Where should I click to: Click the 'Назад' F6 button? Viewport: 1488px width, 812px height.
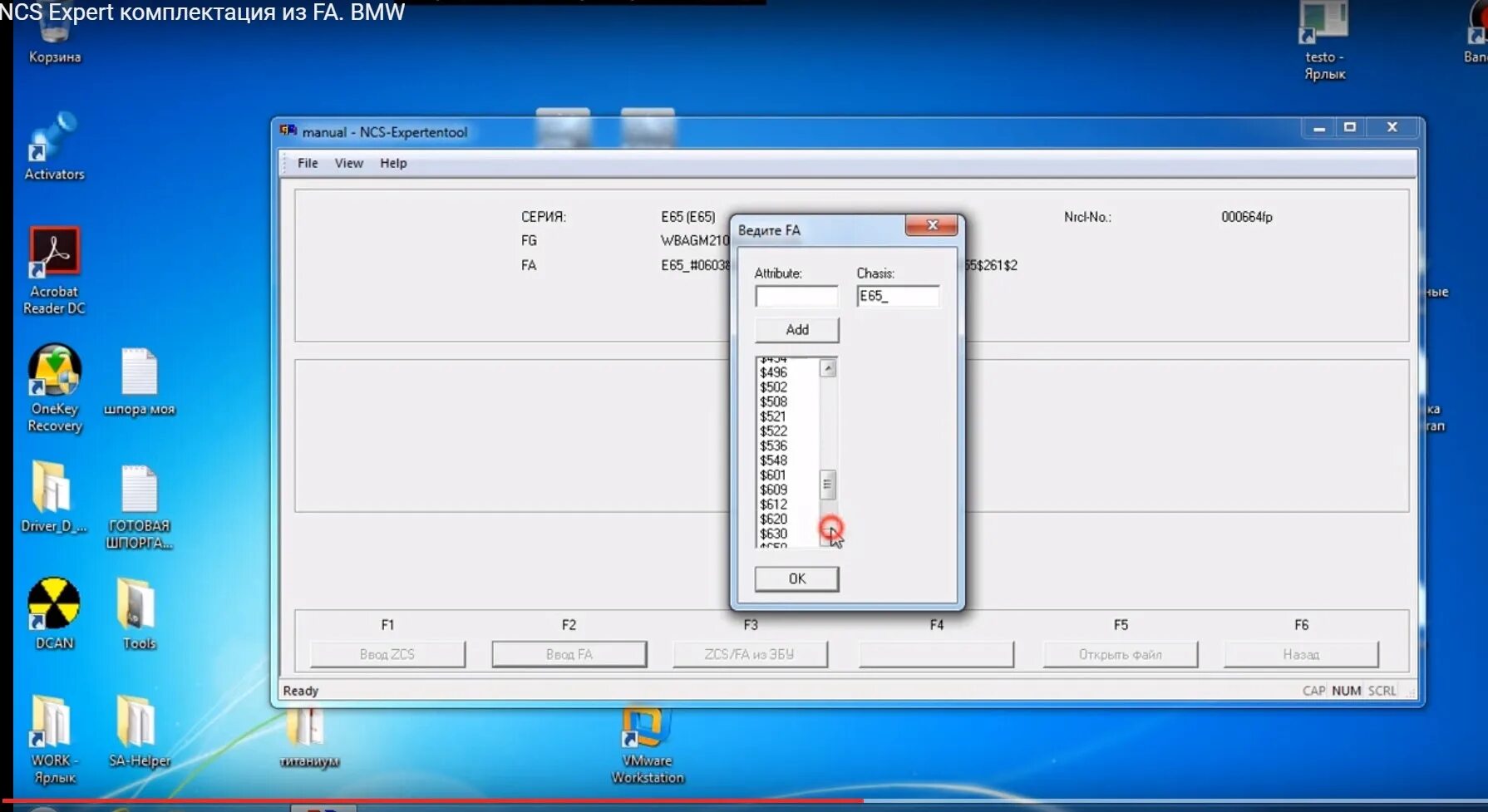click(x=1301, y=654)
